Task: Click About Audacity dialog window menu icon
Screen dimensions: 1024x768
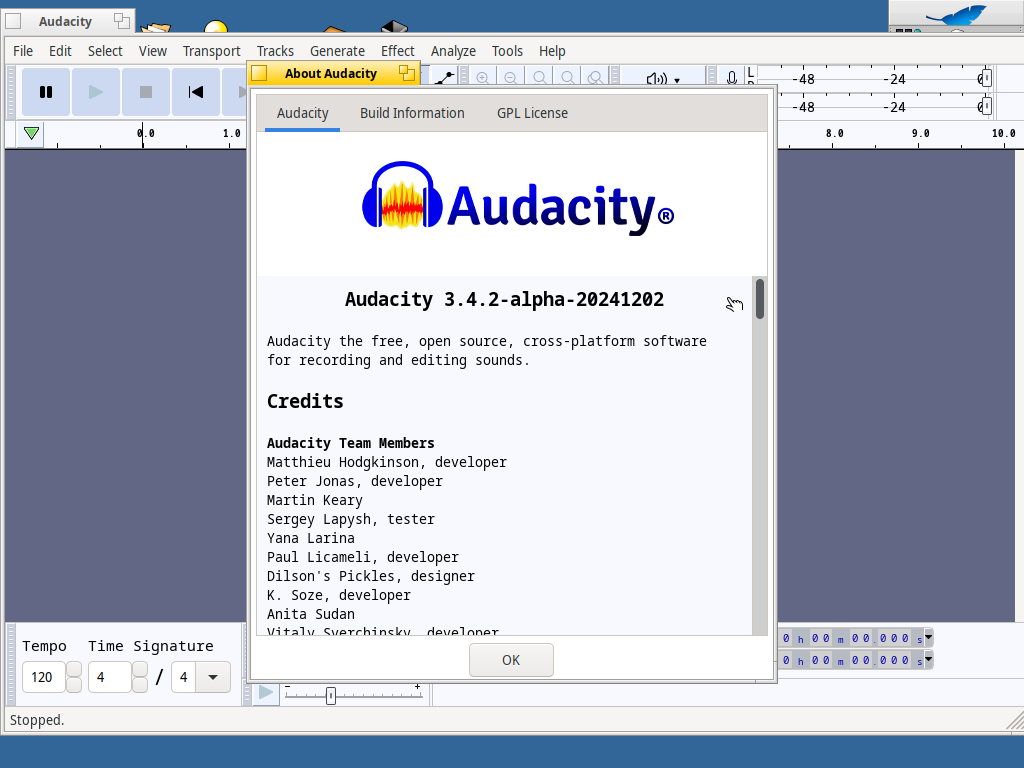Action: (x=259, y=73)
